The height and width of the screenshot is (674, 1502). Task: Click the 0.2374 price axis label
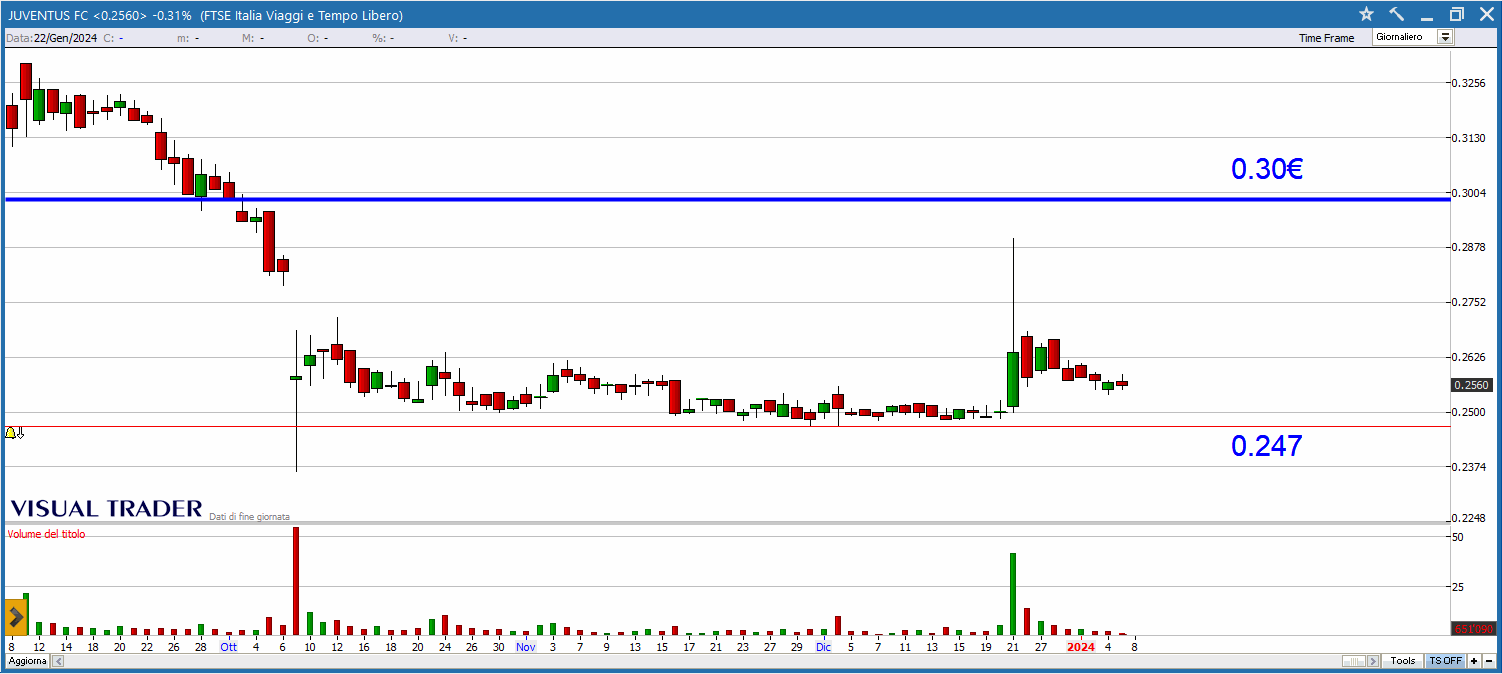(x=1470, y=467)
